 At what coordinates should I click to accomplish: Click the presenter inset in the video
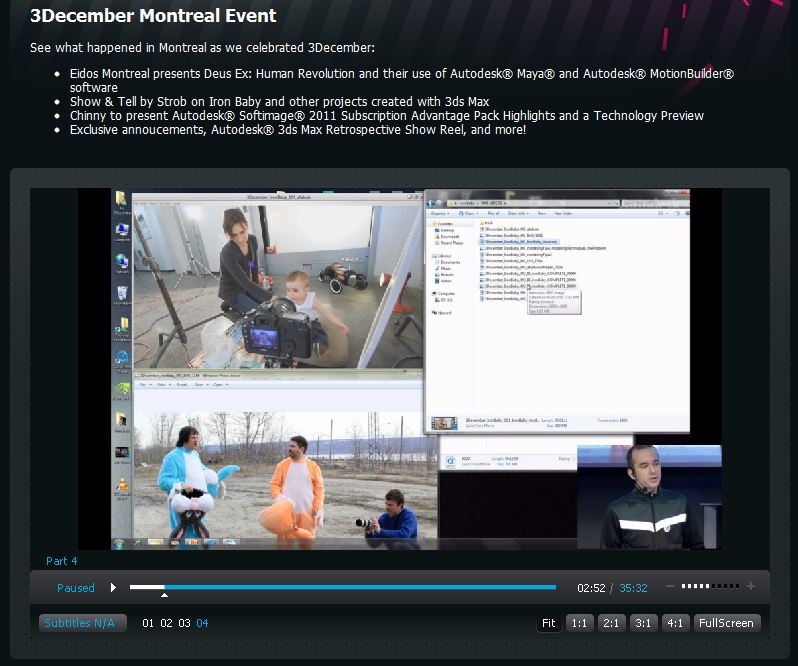[x=648, y=497]
